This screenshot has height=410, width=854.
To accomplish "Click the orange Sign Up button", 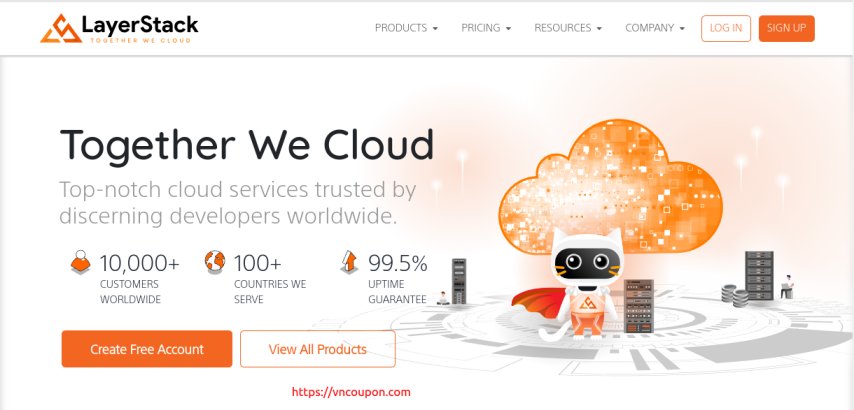I will (786, 28).
